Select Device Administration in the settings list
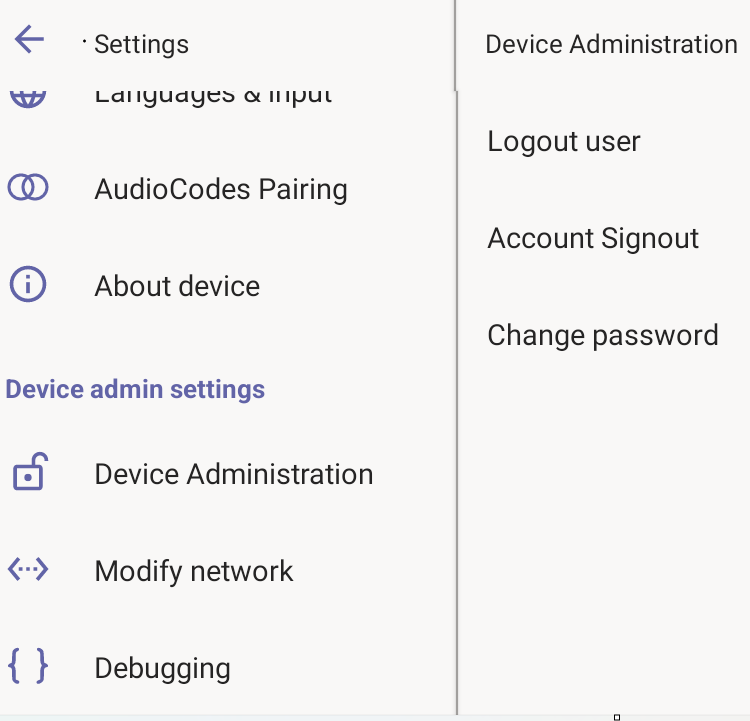The image size is (750, 721). pyautogui.click(x=228, y=474)
